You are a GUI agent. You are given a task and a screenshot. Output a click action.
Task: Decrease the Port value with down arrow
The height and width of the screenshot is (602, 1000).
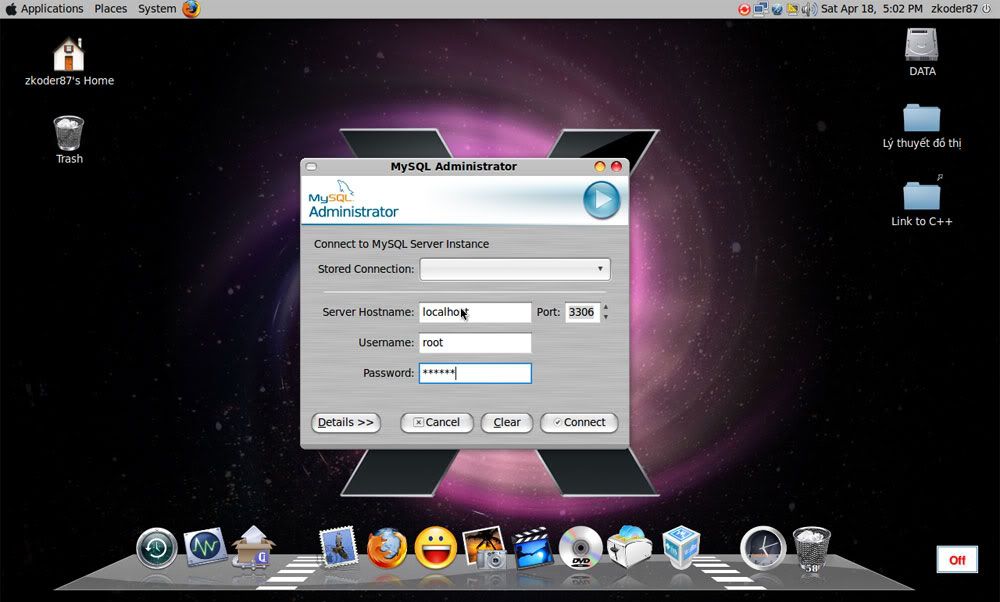[606, 316]
